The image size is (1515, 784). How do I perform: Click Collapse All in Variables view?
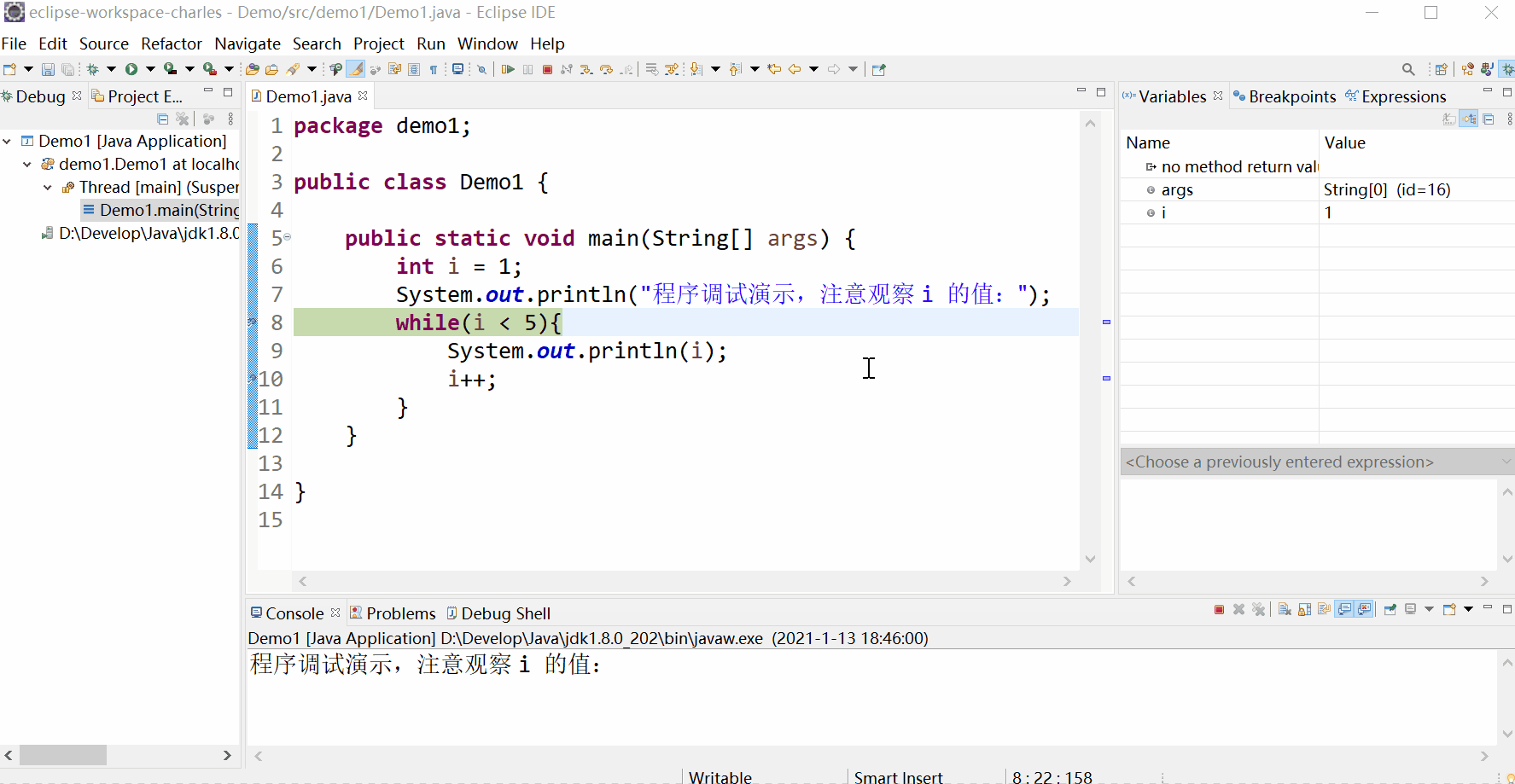(x=1488, y=119)
